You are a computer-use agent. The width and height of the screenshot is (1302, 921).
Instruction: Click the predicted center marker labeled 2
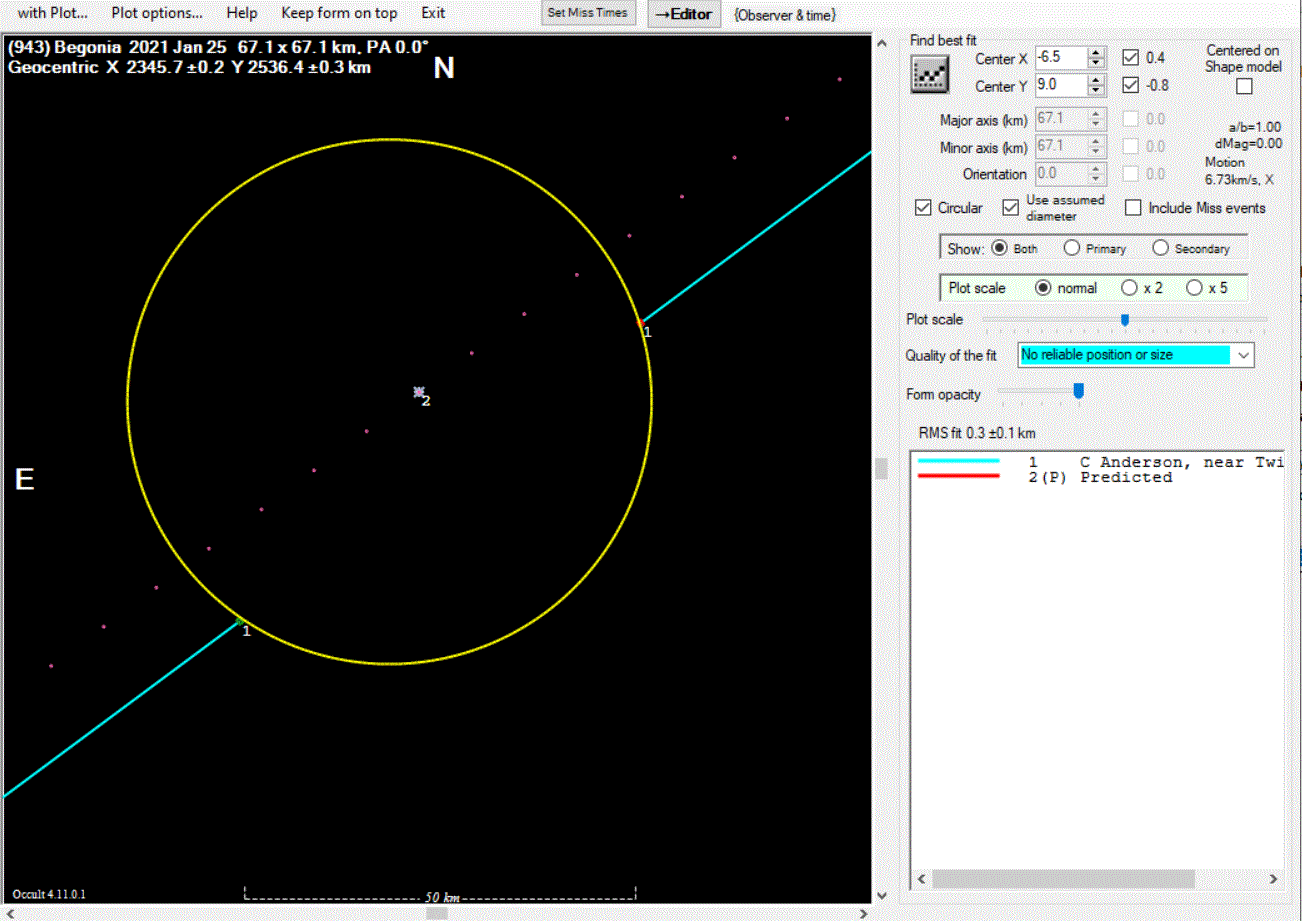(x=419, y=392)
